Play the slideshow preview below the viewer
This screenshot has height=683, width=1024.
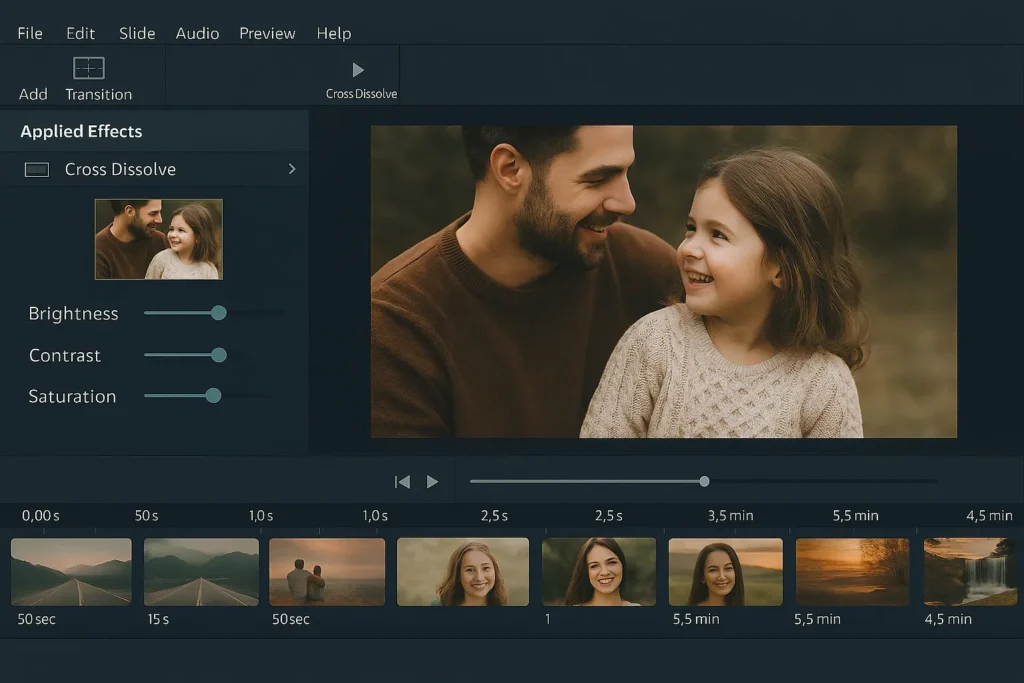(x=433, y=482)
